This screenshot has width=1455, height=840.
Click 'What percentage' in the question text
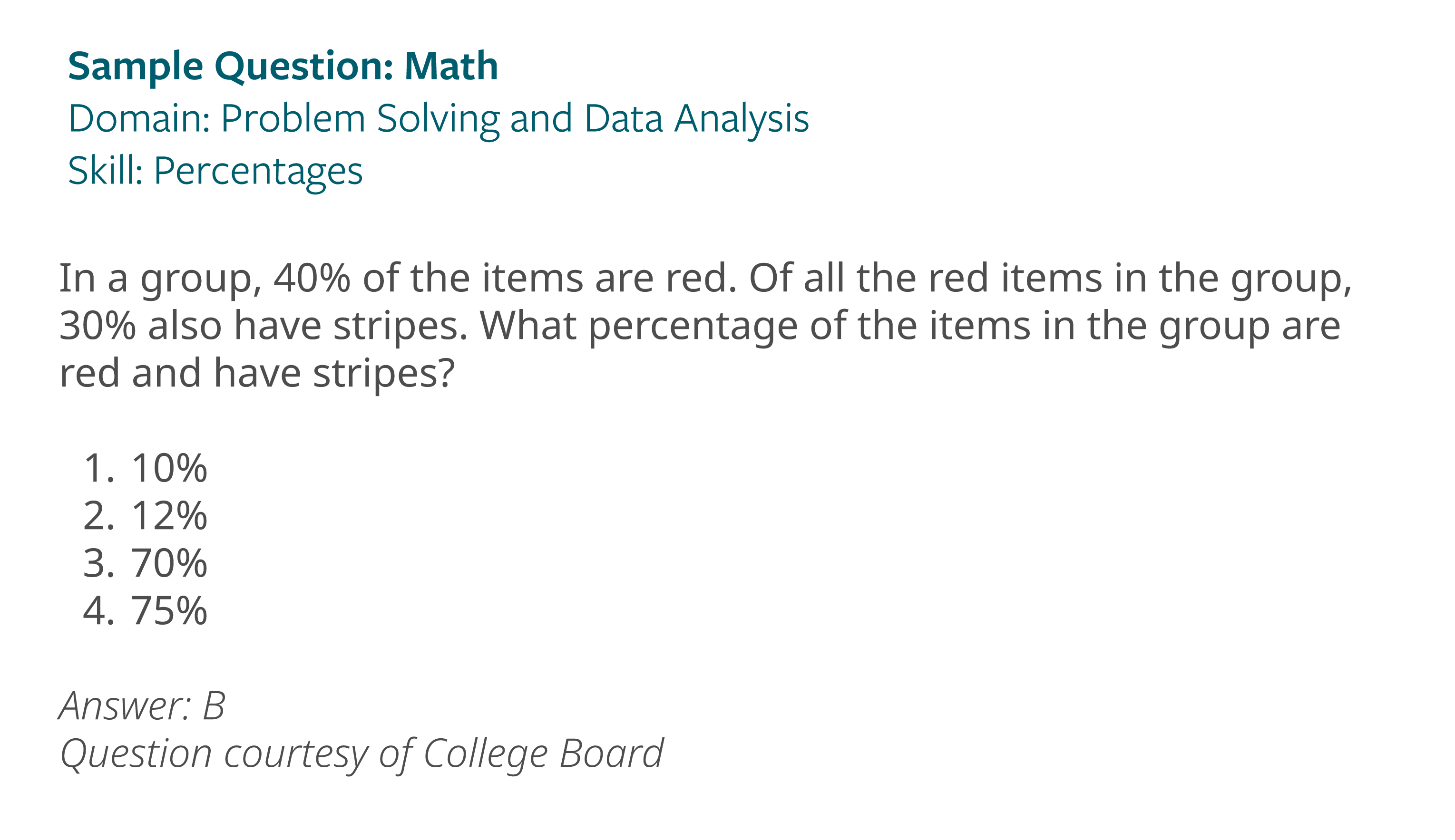coord(638,328)
